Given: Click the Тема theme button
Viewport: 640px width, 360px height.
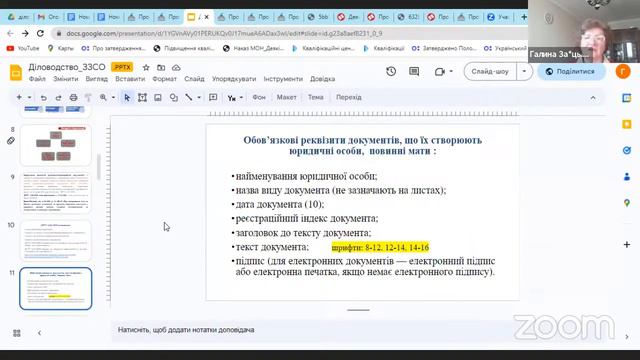Looking at the screenshot, I should pos(316,97).
